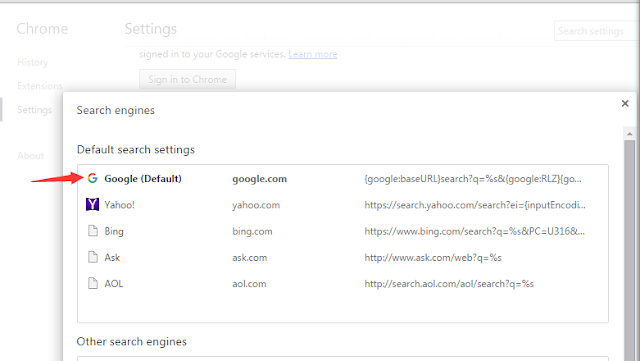This screenshot has height=361, width=640.
Task: Open About in Chrome sidebar
Action: tap(31, 156)
